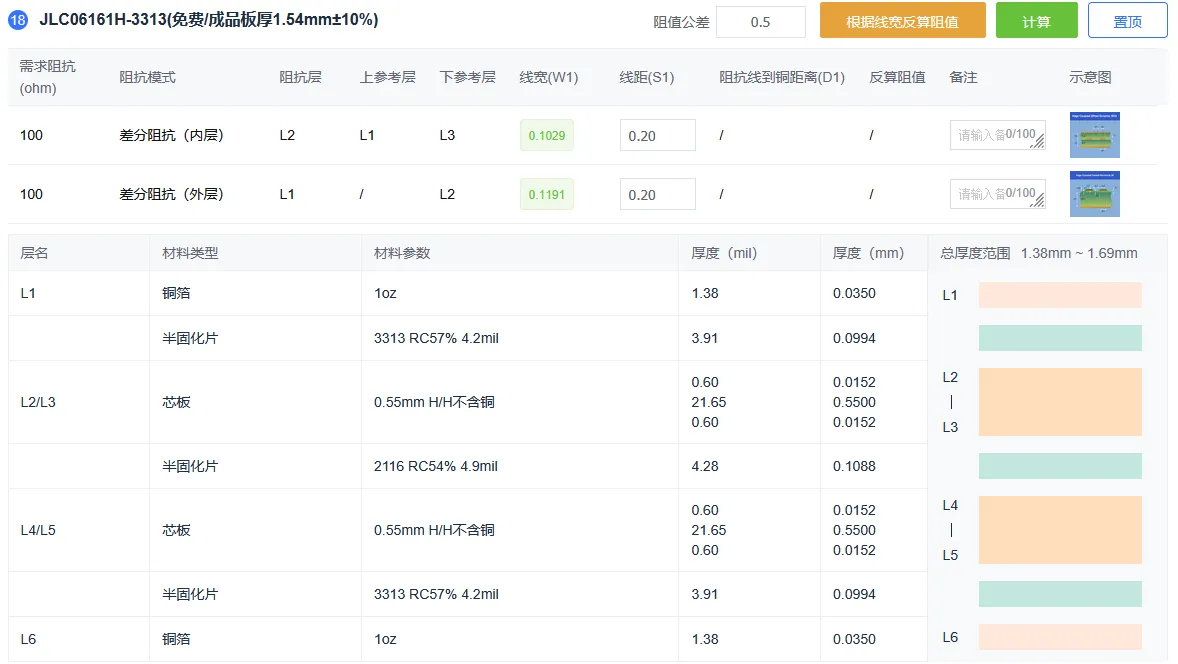Click the 阻抗线到铜距离(D1) column header
The width and height of the screenshot is (1178, 664).
[781, 77]
